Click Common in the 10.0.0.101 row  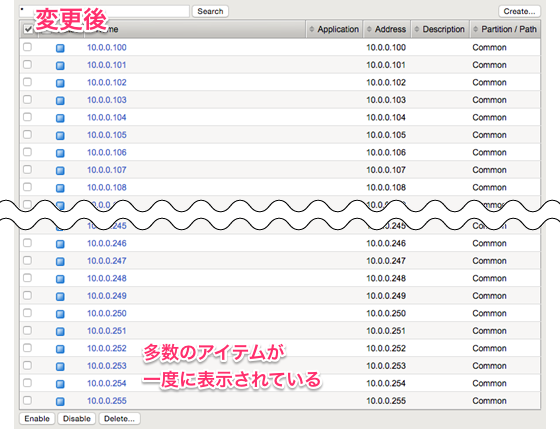pos(489,65)
